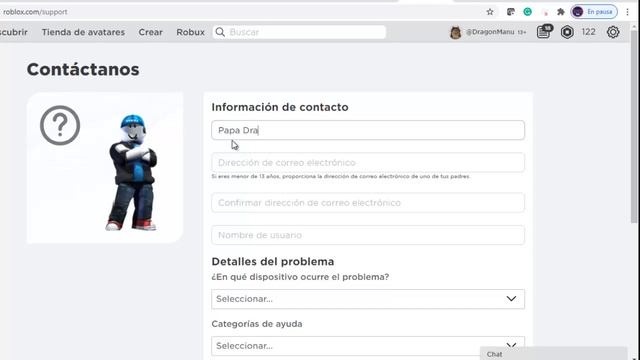This screenshot has width=640, height=360.
Task: Open the Tienda de avatares menu
Action: (x=83, y=32)
